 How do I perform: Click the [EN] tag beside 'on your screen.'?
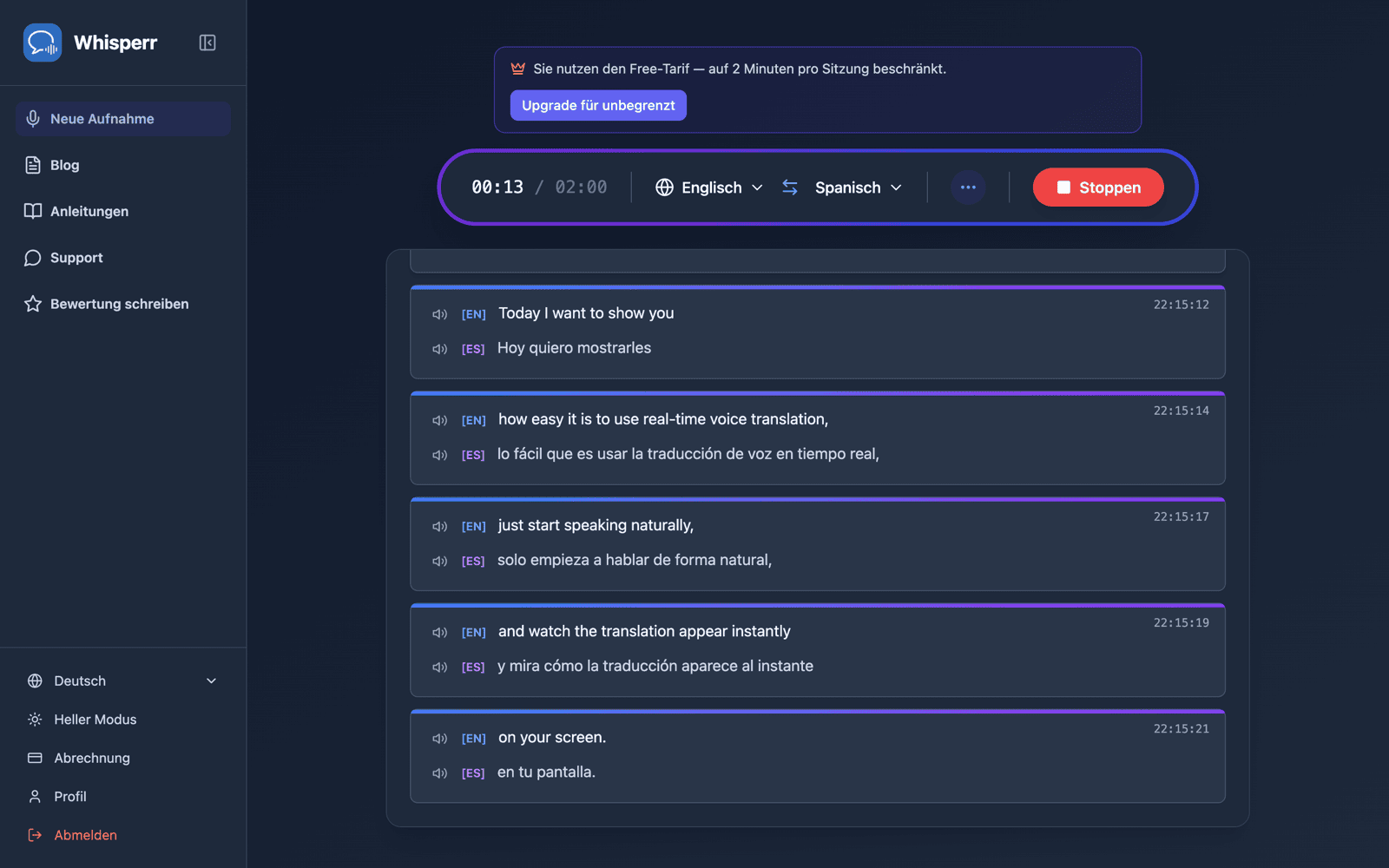[x=473, y=739]
